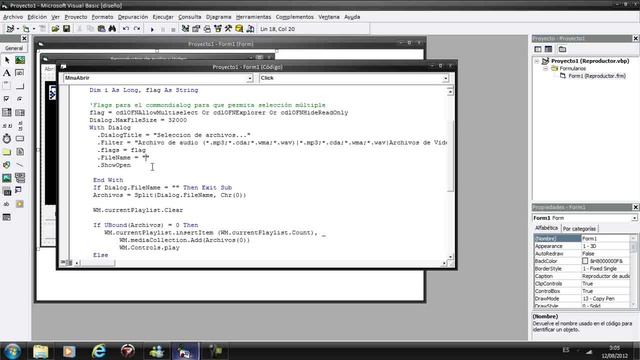Viewport: 640px width, 360px height.
Task: Open the Object Browser toolbar icon
Action: (218, 29)
